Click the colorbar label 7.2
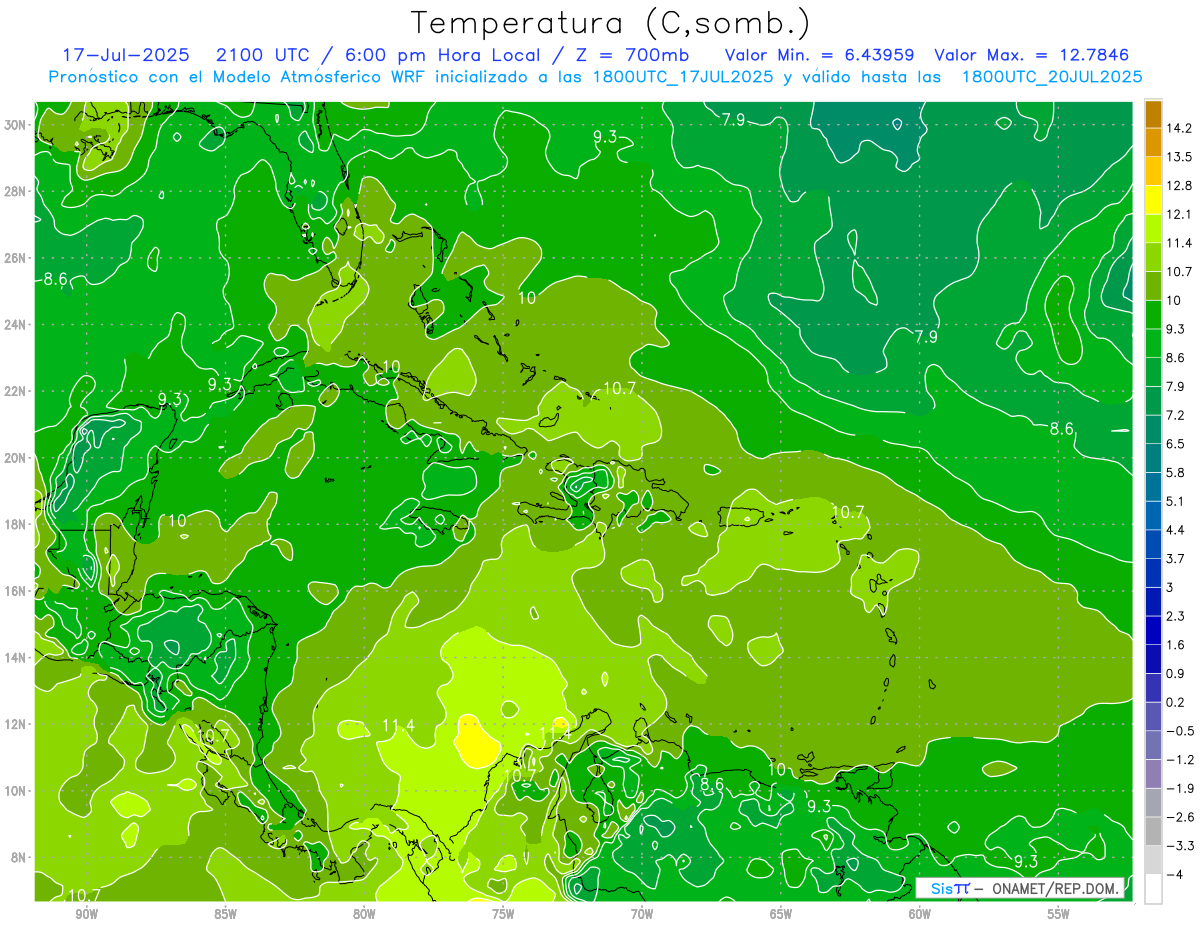The image size is (1200, 927). click(x=1177, y=415)
